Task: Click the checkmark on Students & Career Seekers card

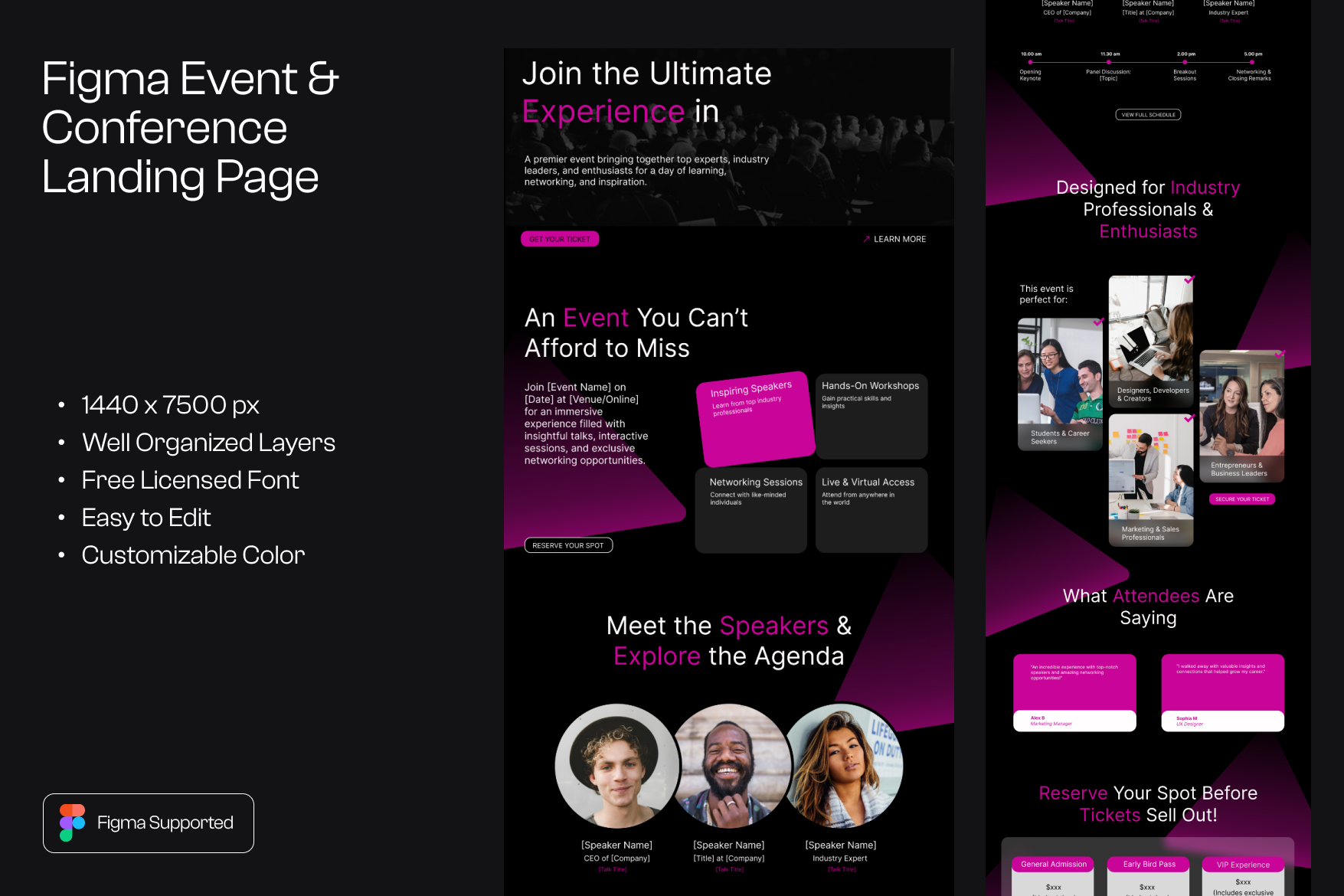Action: click(x=1097, y=322)
